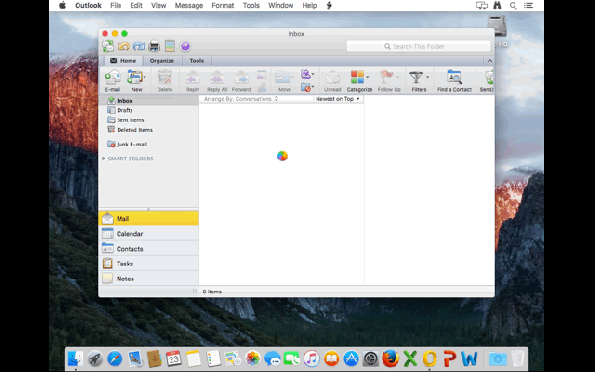The image size is (595, 372).
Task: Select the Drafts folder
Action: tap(148, 110)
